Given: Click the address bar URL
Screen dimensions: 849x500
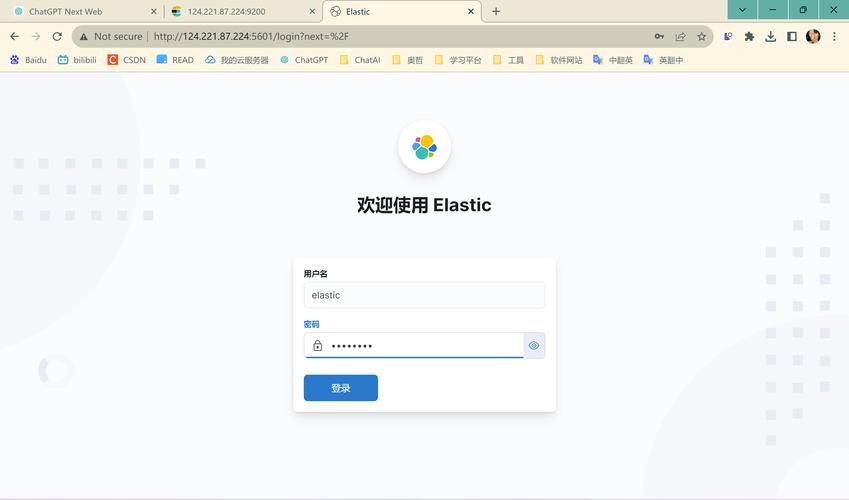Looking at the screenshot, I should coord(251,36).
